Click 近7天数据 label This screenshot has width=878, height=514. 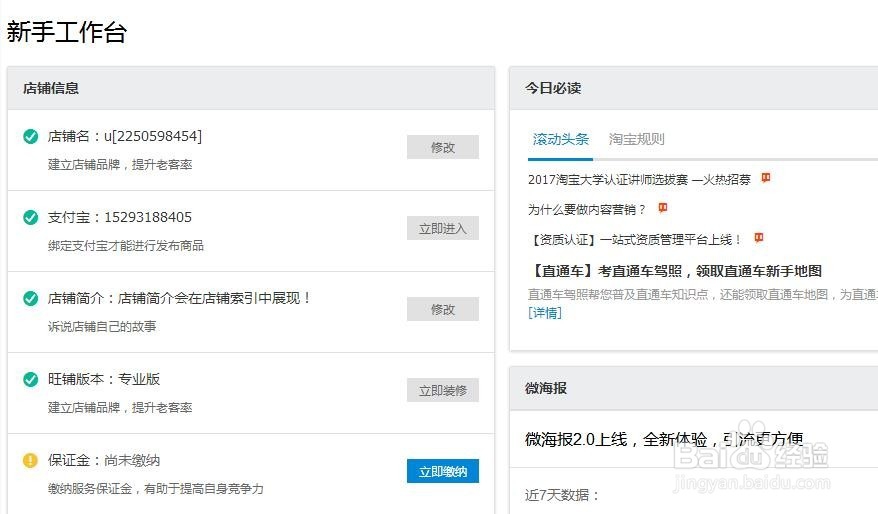[x=562, y=495]
